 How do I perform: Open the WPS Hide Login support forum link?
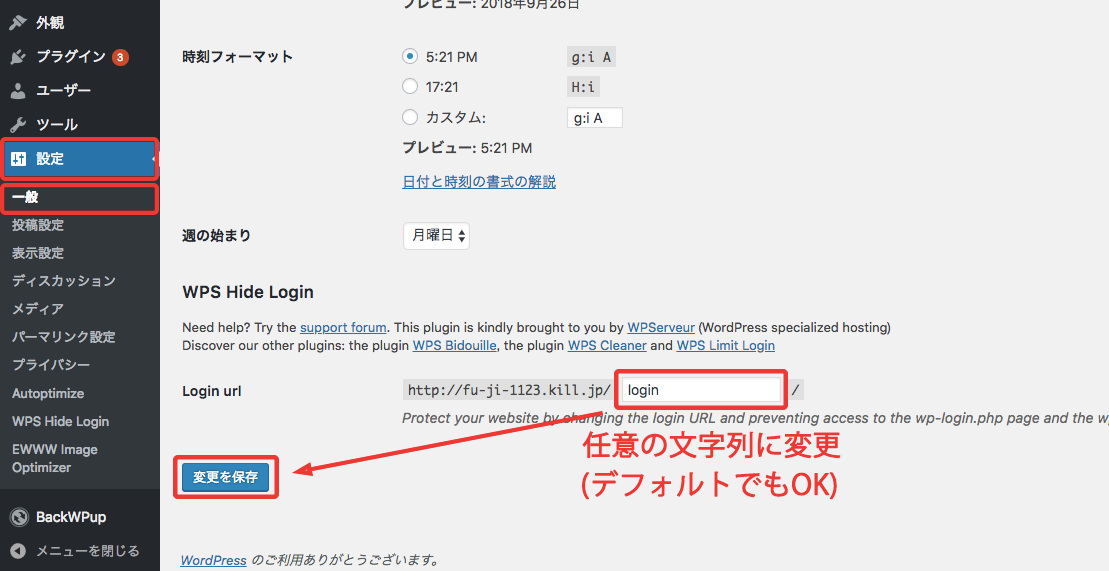click(343, 327)
